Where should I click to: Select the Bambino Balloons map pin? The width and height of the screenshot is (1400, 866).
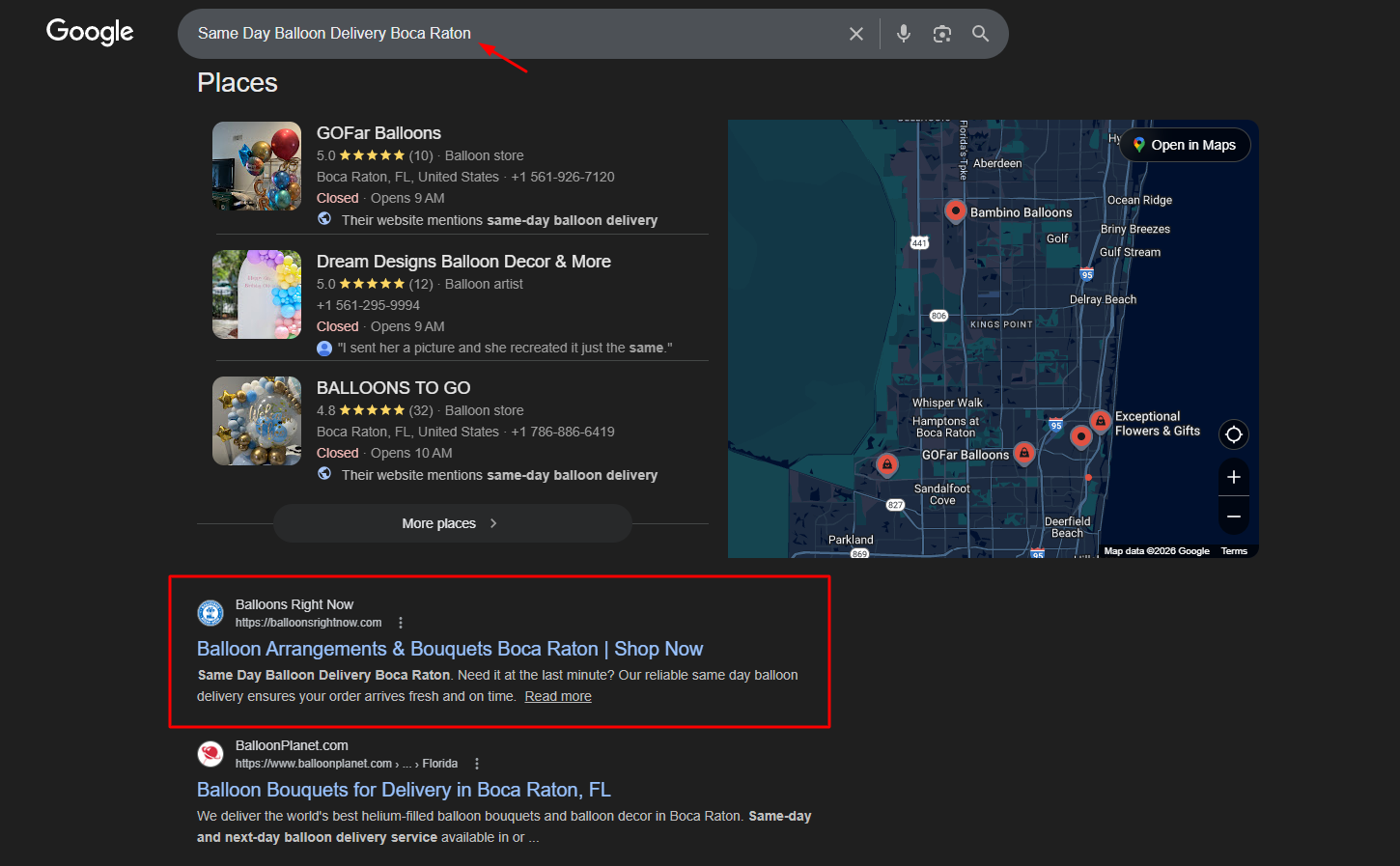point(955,210)
